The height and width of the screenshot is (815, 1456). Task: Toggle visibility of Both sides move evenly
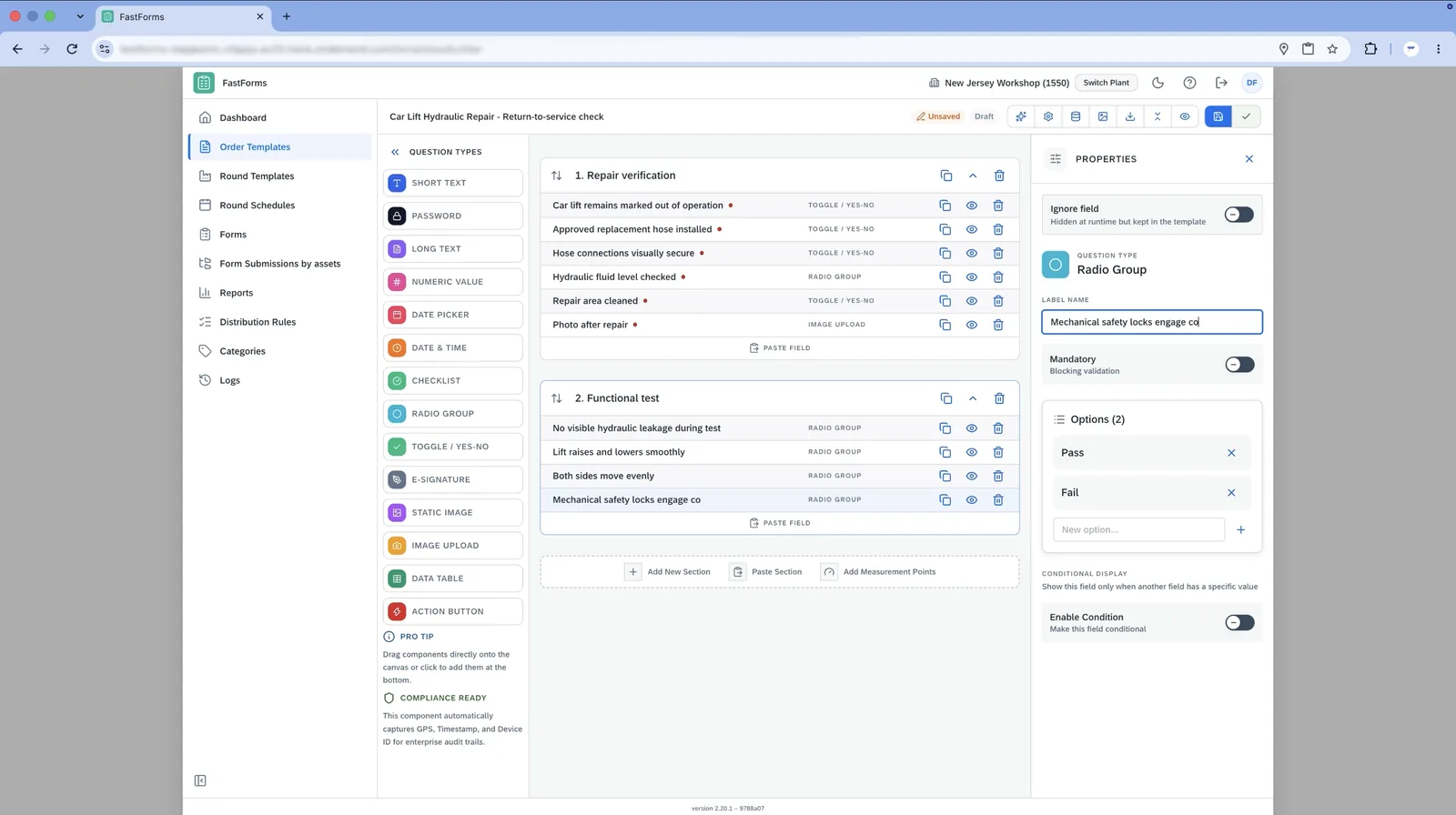tap(972, 477)
